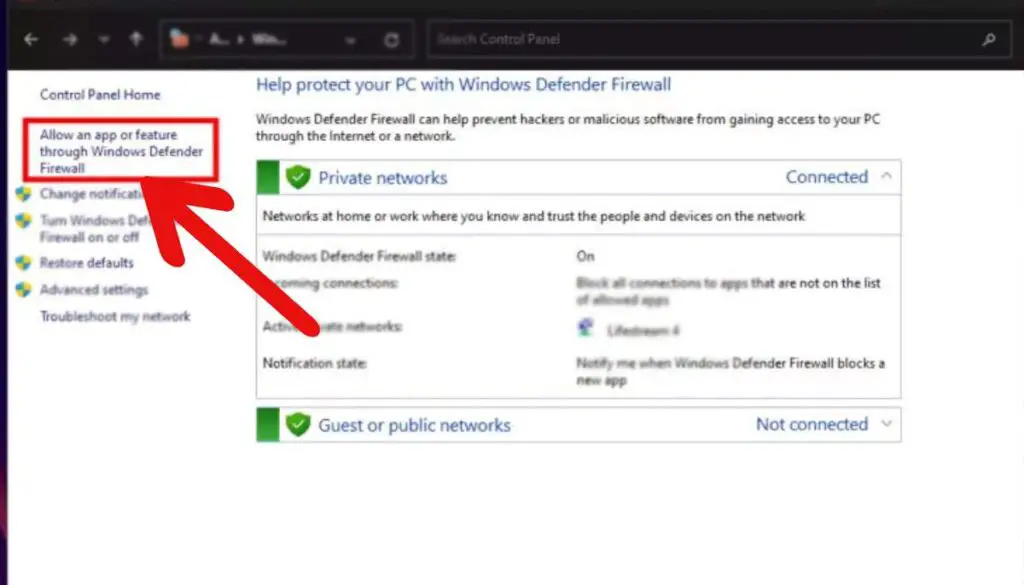Image resolution: width=1024 pixels, height=585 pixels.
Task: Click shield icon beside Advanced settings
Action: tap(24, 290)
